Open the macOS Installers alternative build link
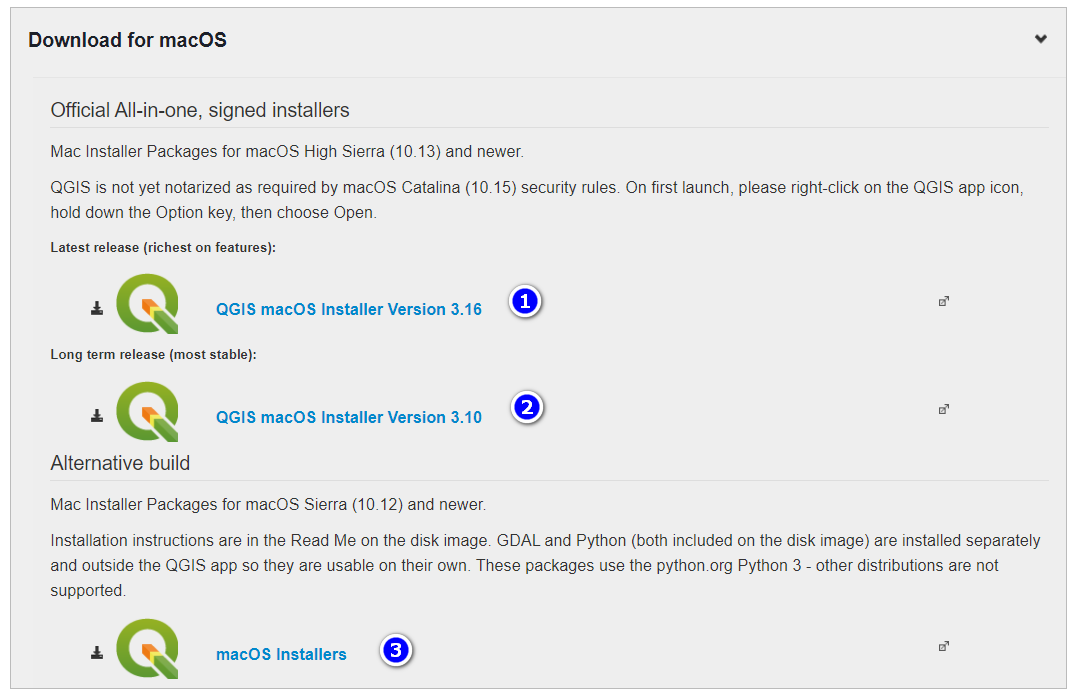The image size is (1075, 695). point(281,655)
